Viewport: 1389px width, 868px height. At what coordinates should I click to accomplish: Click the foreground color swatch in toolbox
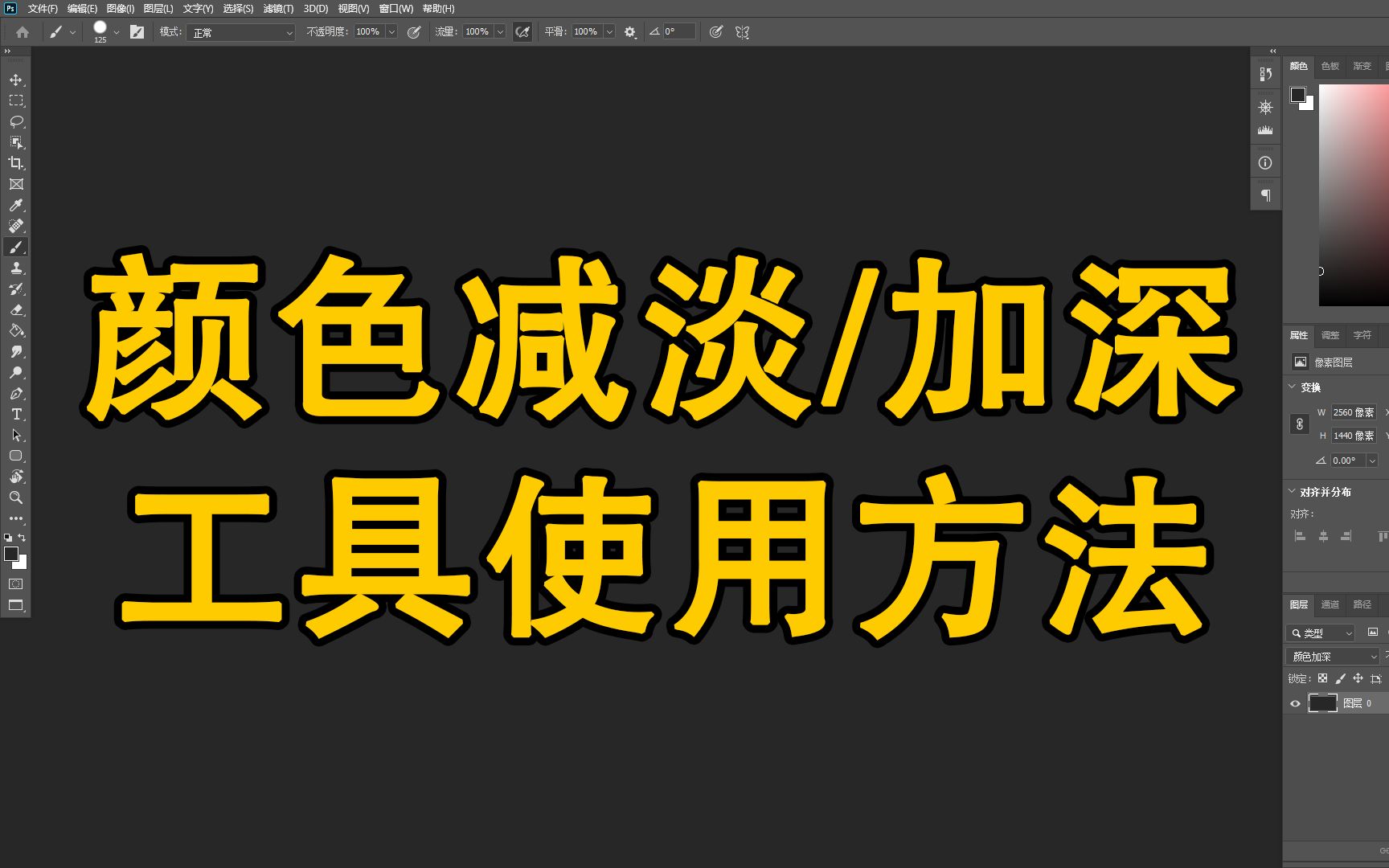(10, 553)
